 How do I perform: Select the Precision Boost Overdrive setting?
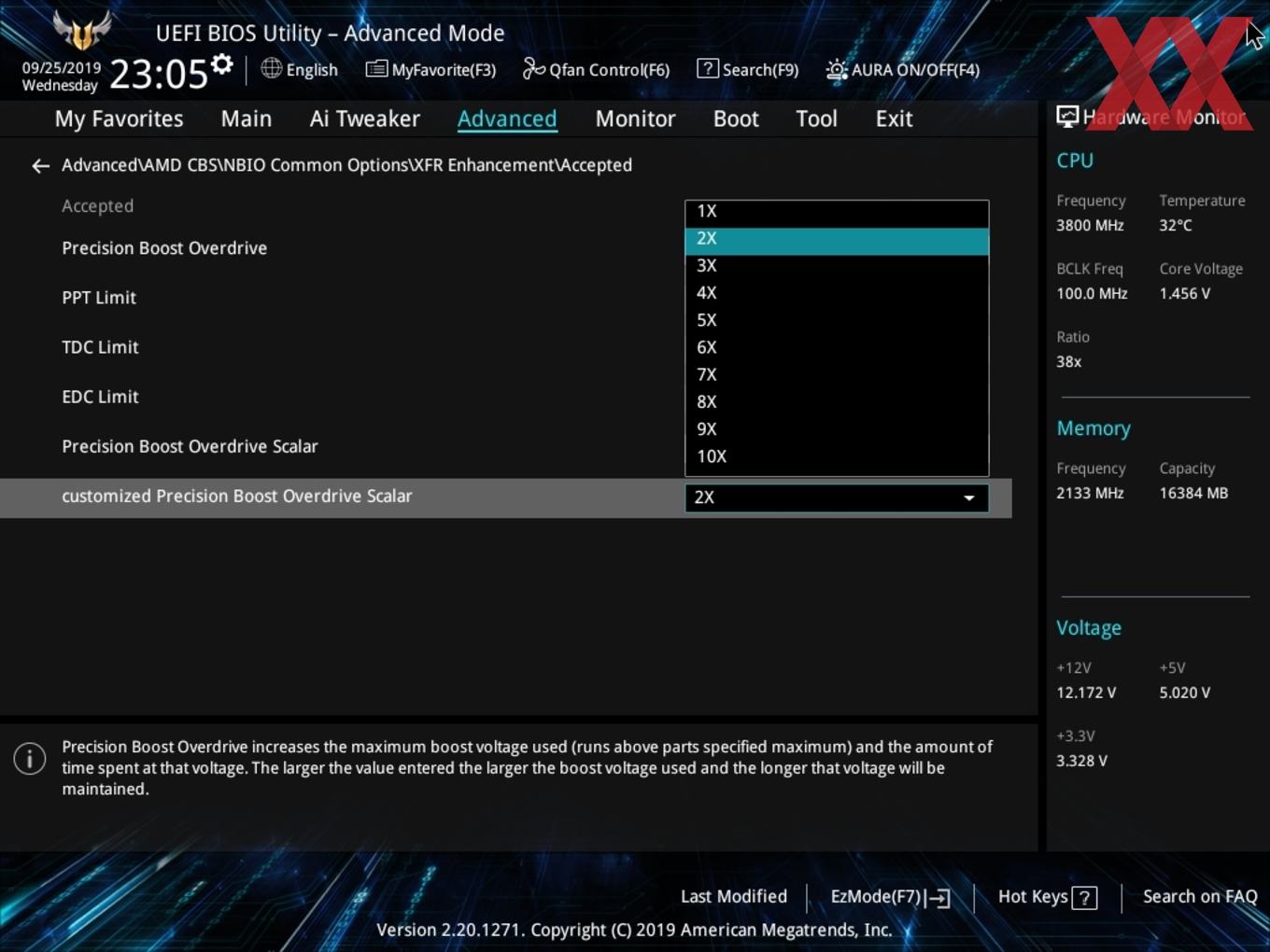click(164, 248)
